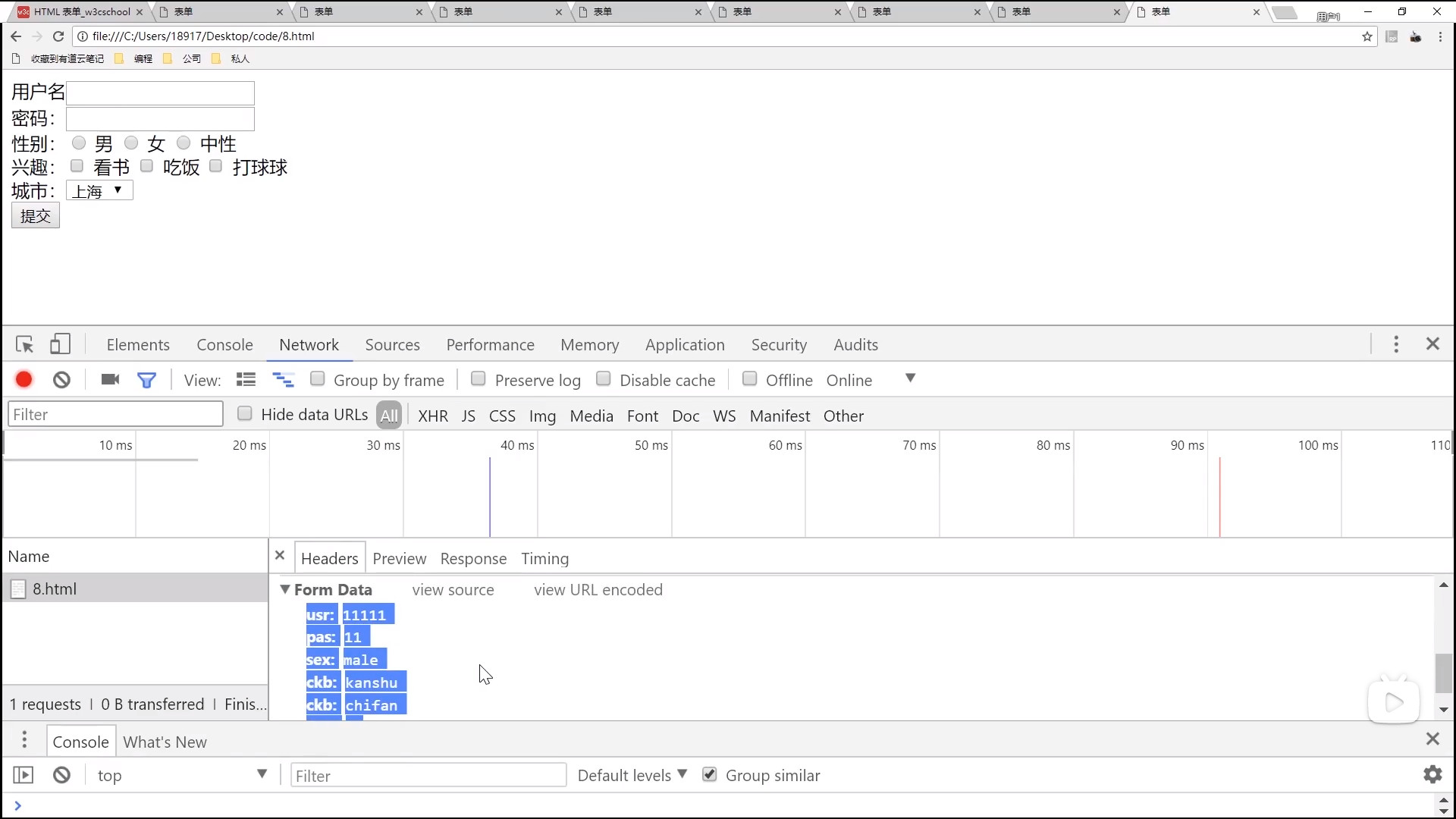The height and width of the screenshot is (819, 1456).
Task: Expand the network throttling dropdown arrow
Action: (910, 378)
